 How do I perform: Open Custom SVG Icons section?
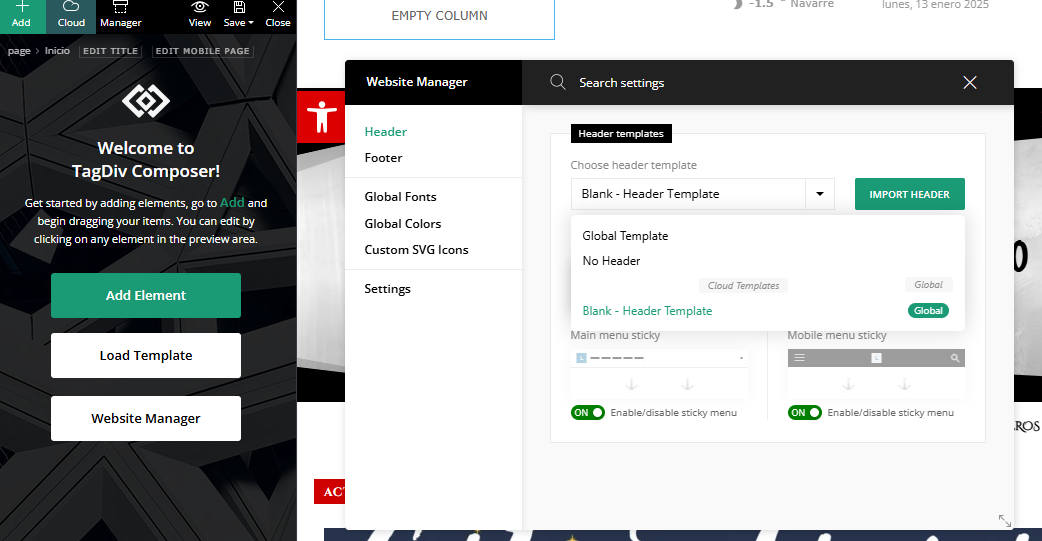coord(417,250)
